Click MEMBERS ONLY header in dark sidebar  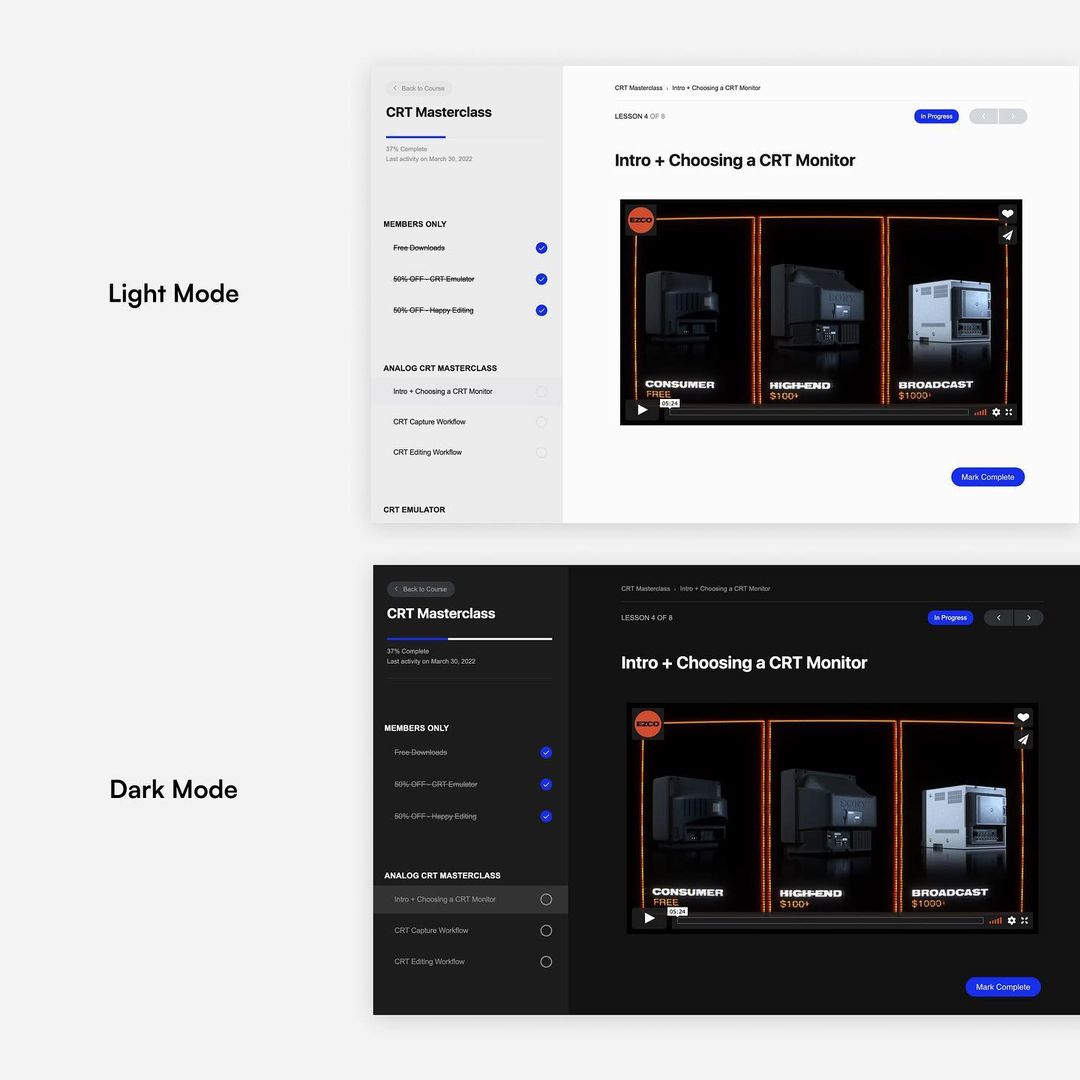click(x=417, y=728)
